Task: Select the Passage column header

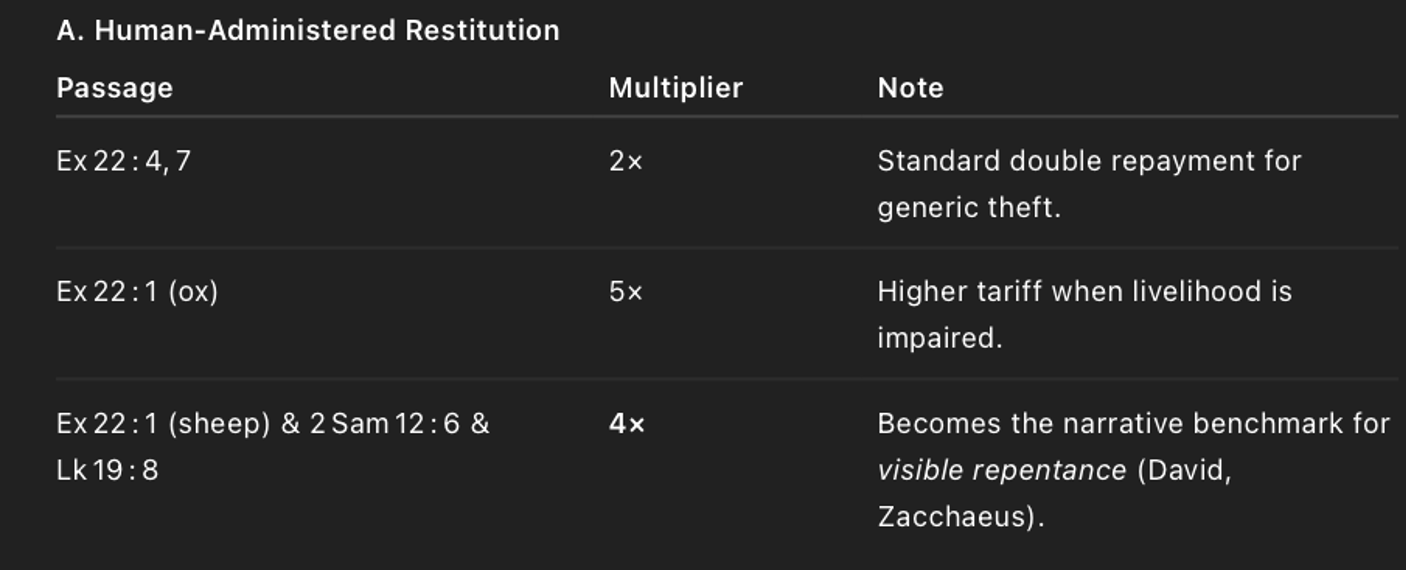Action: pos(115,88)
